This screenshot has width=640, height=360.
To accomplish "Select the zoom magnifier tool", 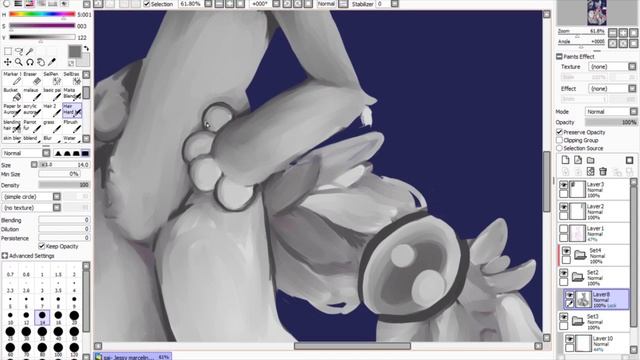I will tap(19, 62).
